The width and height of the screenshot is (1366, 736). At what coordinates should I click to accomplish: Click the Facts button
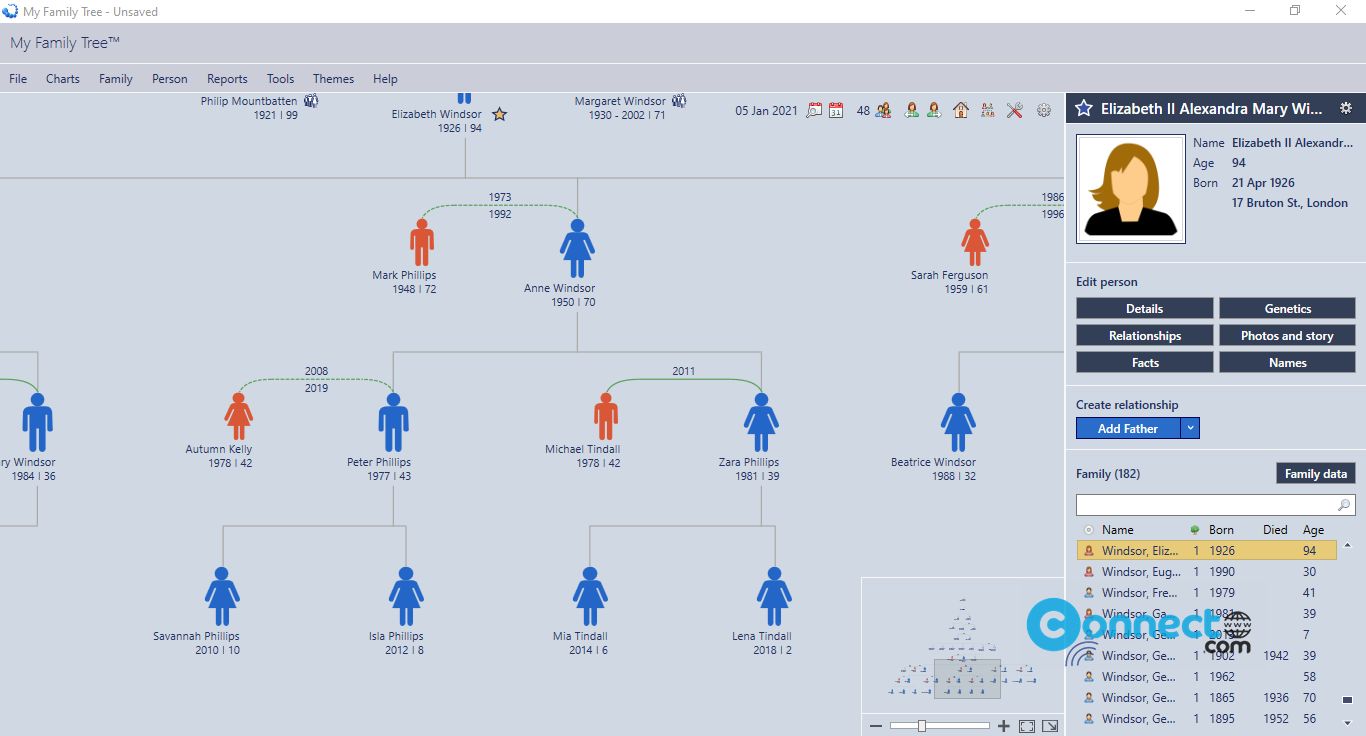click(x=1144, y=362)
